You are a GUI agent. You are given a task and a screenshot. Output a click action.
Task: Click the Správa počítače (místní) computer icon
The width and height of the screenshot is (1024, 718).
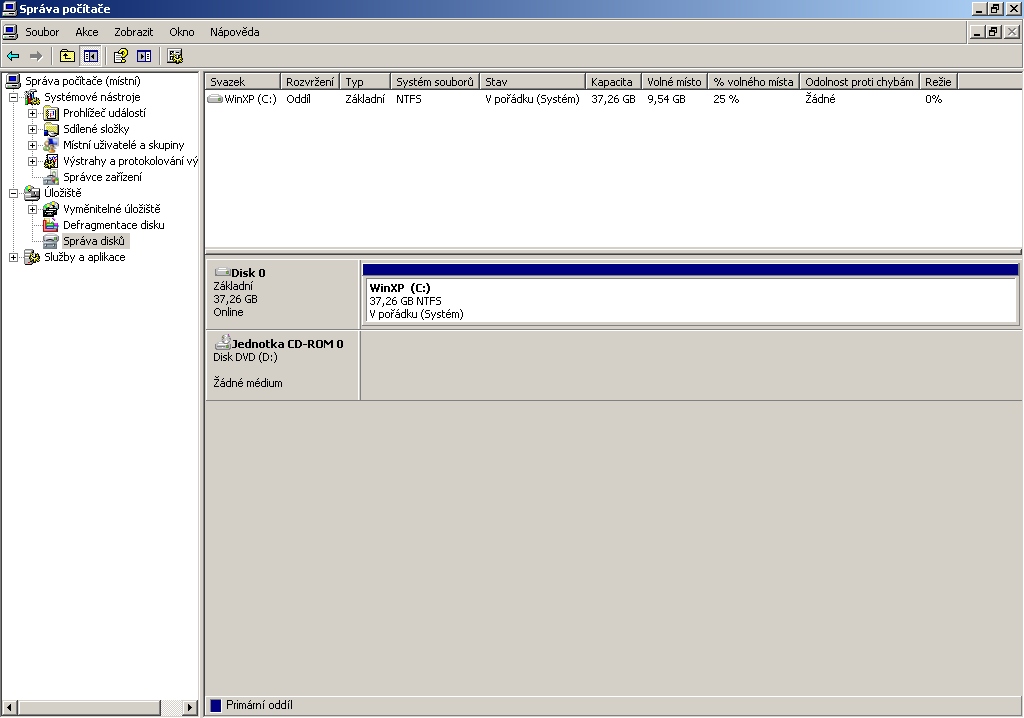13,81
